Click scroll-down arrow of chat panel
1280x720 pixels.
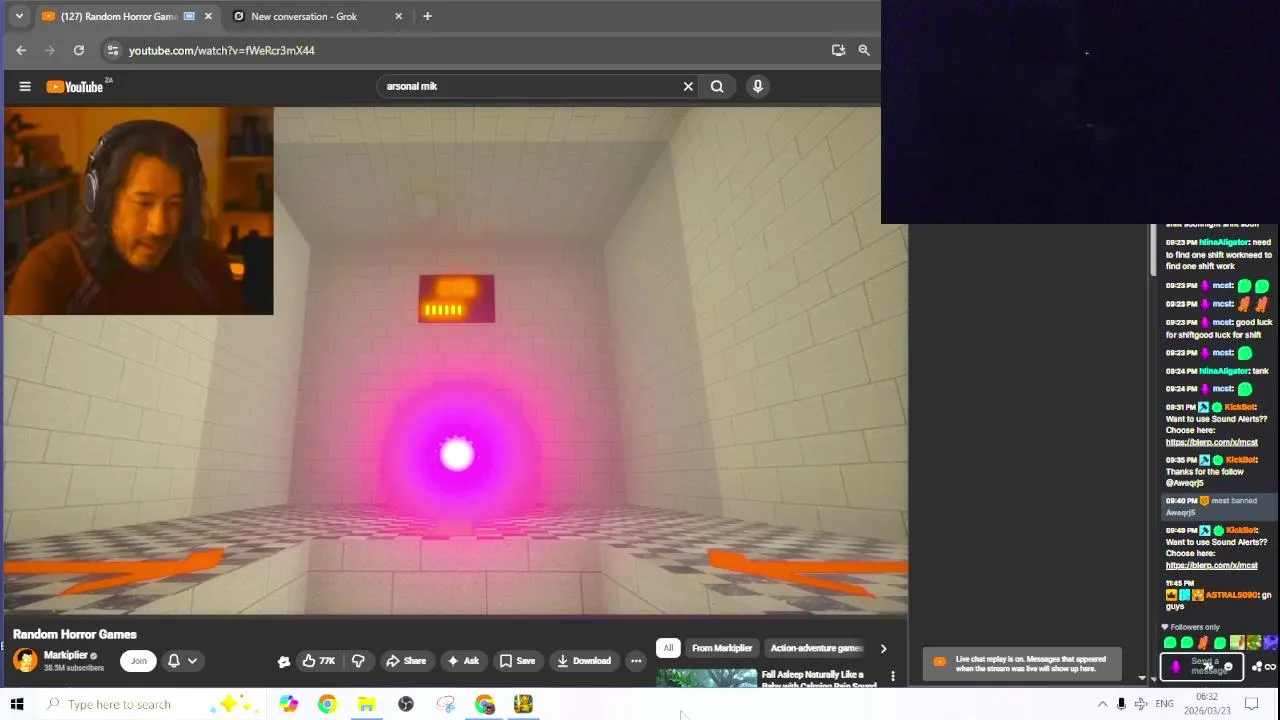pos(1153,679)
